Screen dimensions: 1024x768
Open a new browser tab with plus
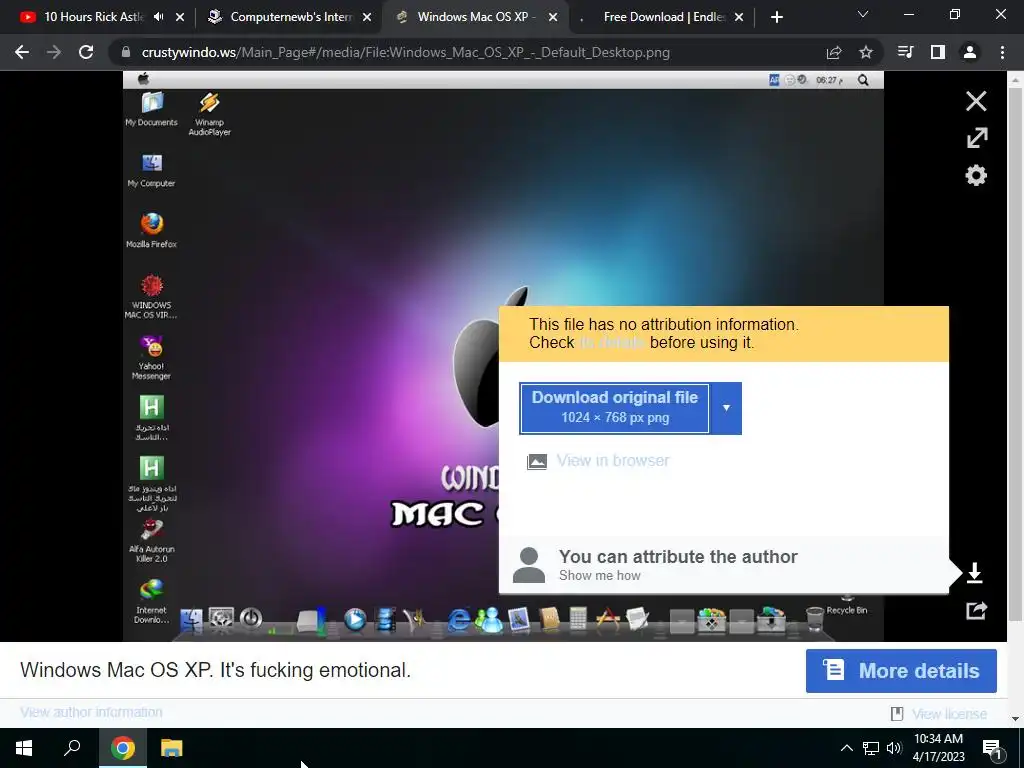776,17
